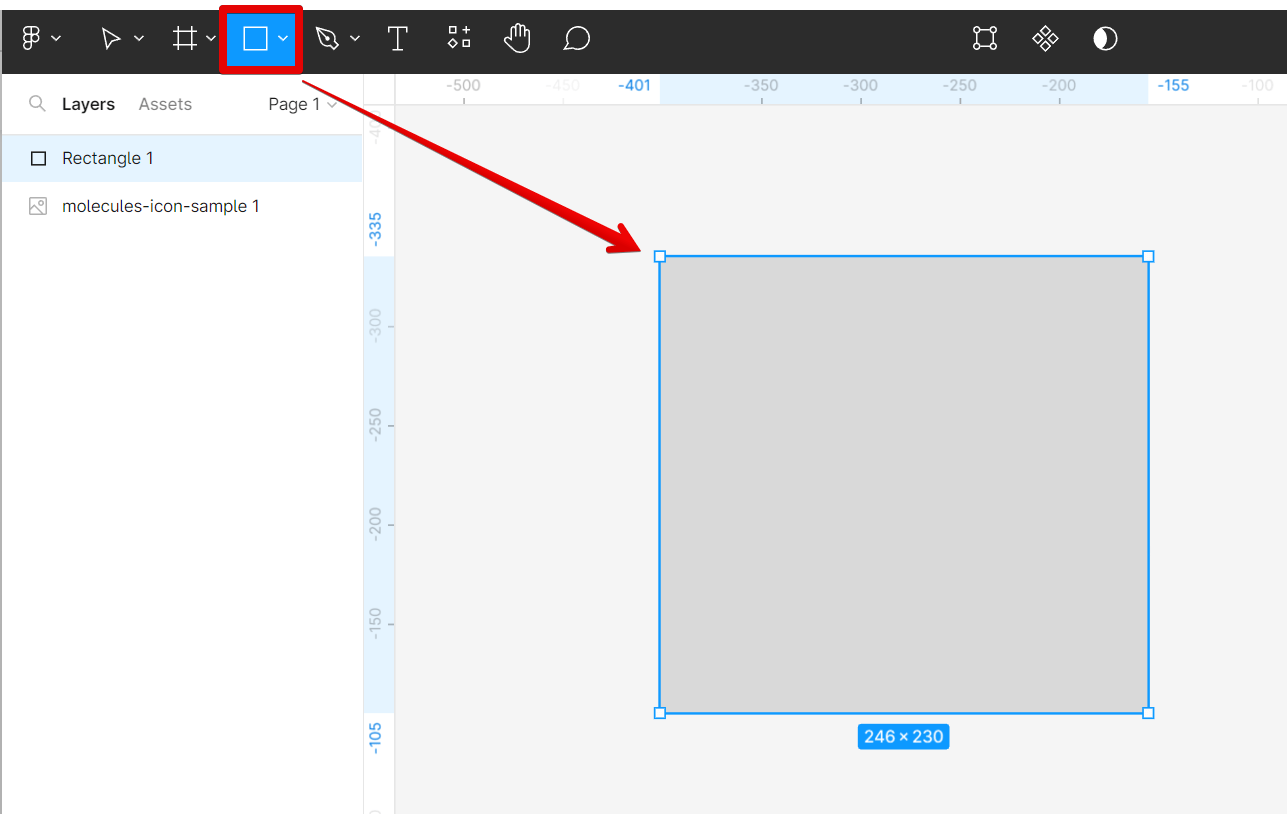Viewport: 1287px width, 814px height.
Task: Activate the Hand tool
Action: click(517, 38)
